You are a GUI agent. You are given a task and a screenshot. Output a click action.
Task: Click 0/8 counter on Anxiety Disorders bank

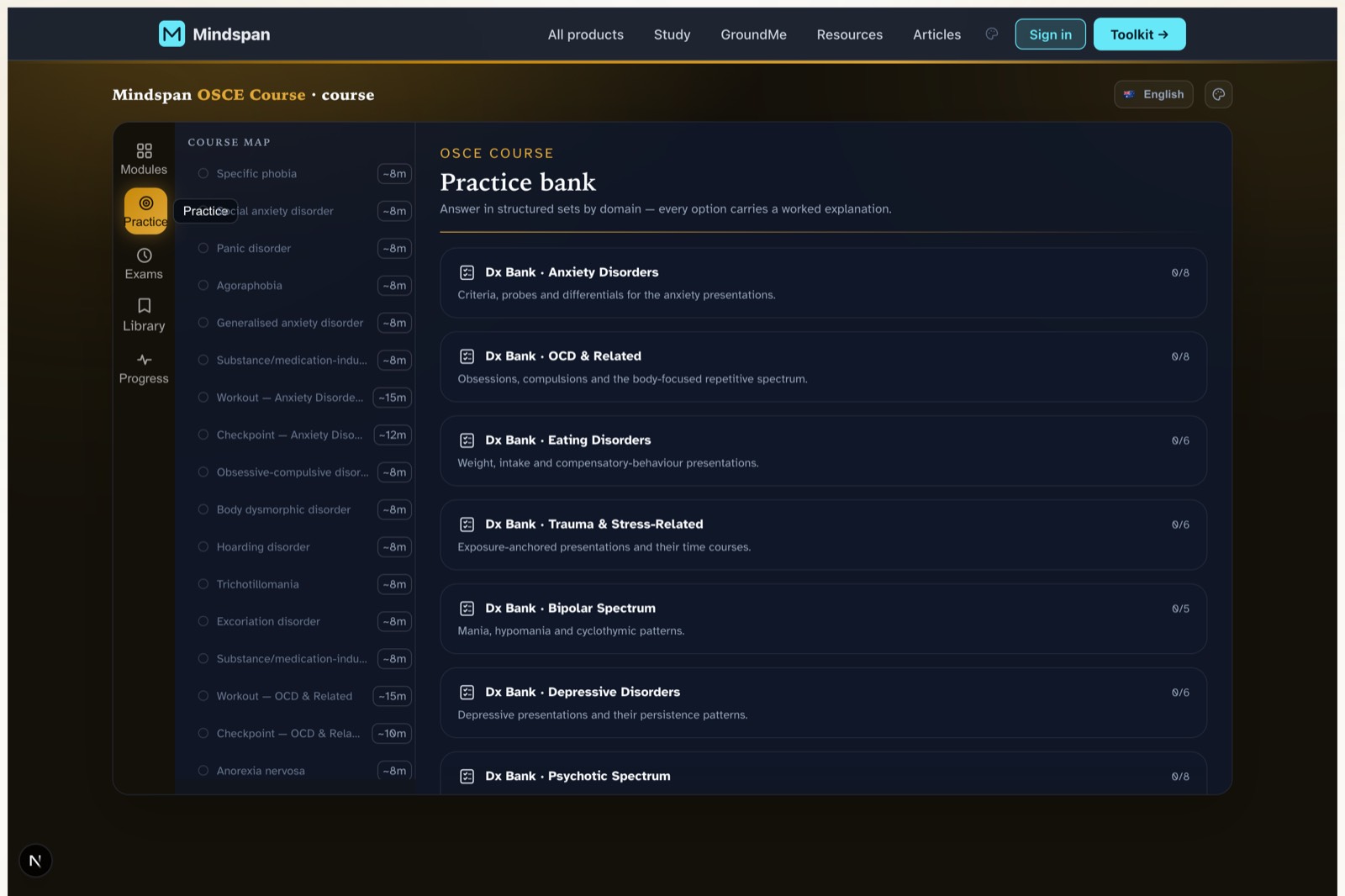coord(1180,272)
